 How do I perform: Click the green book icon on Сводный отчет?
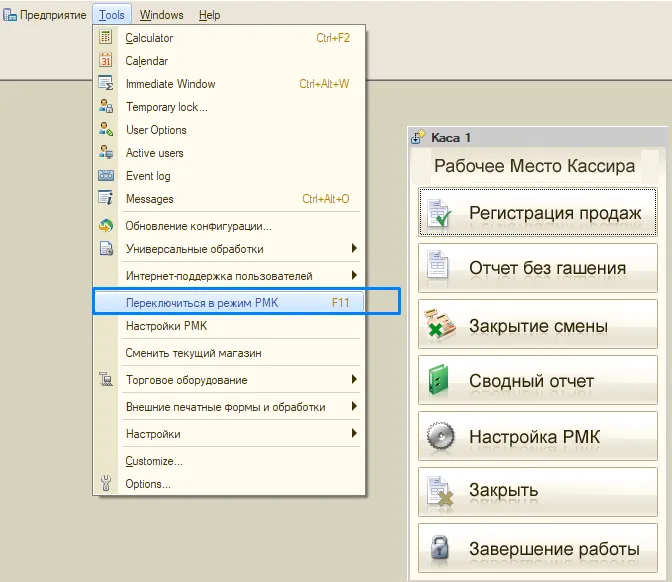(x=439, y=380)
